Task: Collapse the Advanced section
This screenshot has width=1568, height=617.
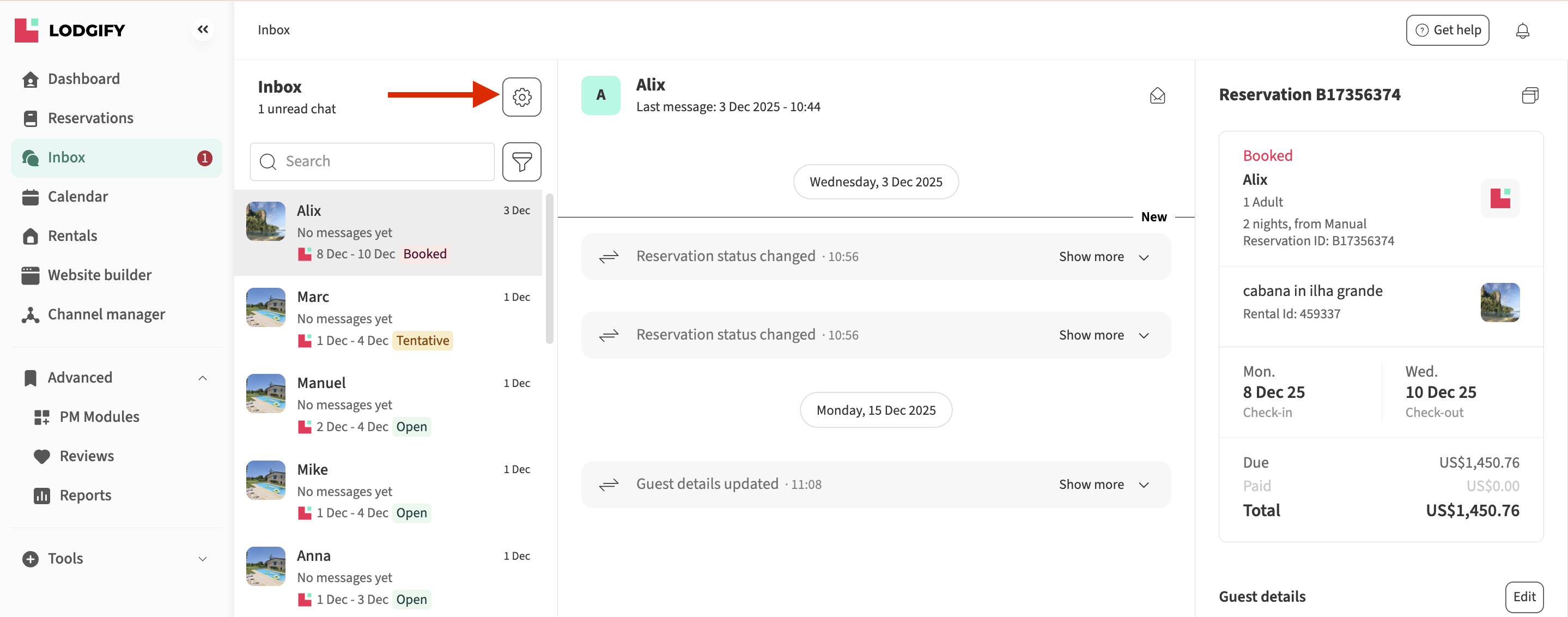Action: 203,378
